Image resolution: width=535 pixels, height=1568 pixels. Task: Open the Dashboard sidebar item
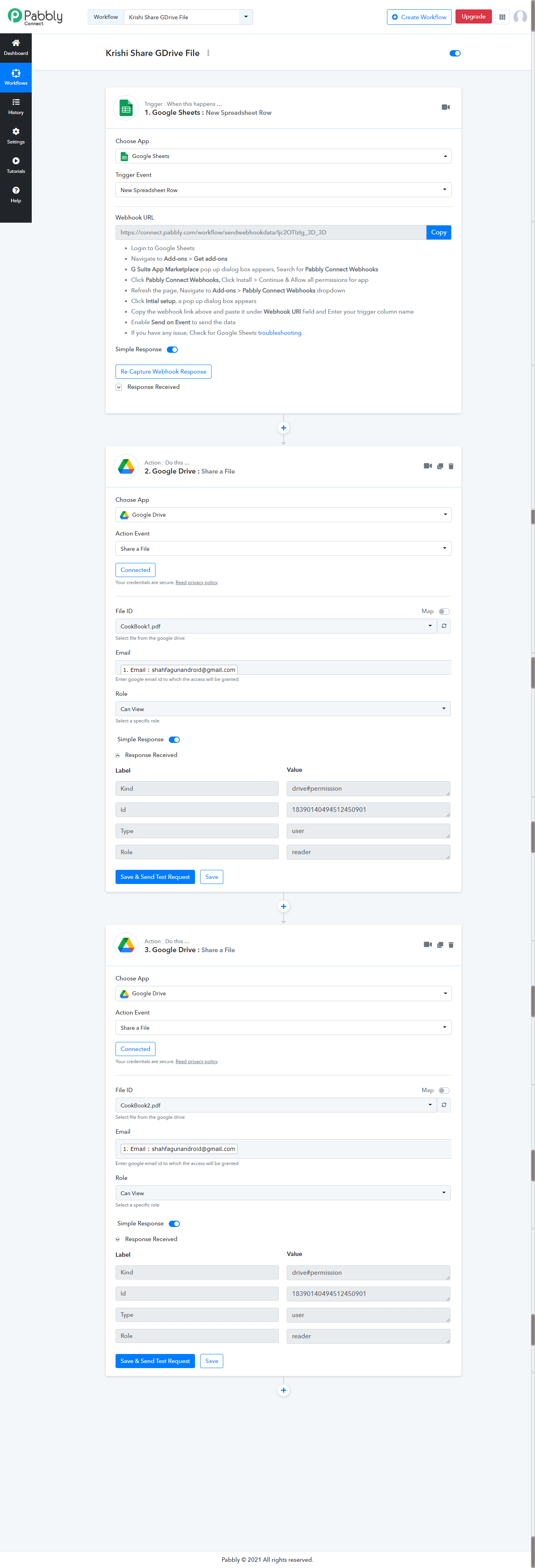[16, 47]
